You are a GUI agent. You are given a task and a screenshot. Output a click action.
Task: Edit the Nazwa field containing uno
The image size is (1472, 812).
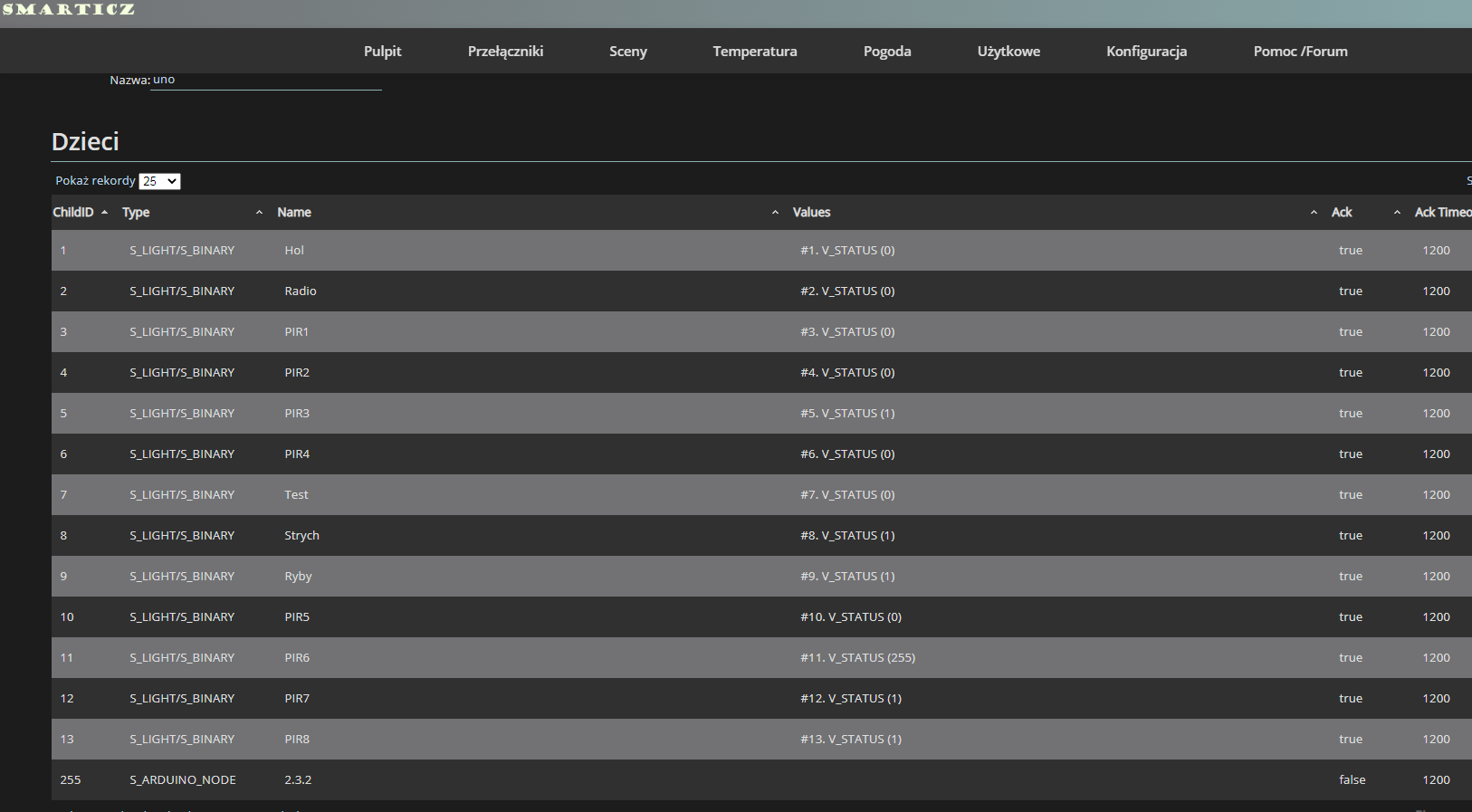266,80
